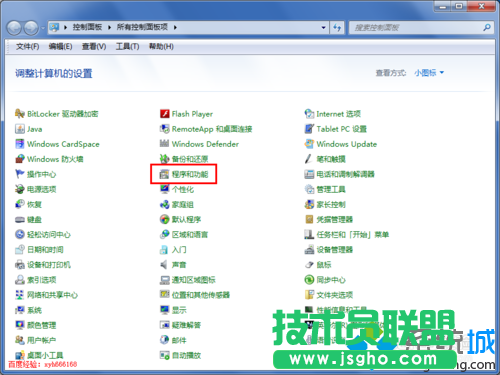The image size is (500, 375).
Task: Open 键盘 keyboard icon
Action: (20, 219)
